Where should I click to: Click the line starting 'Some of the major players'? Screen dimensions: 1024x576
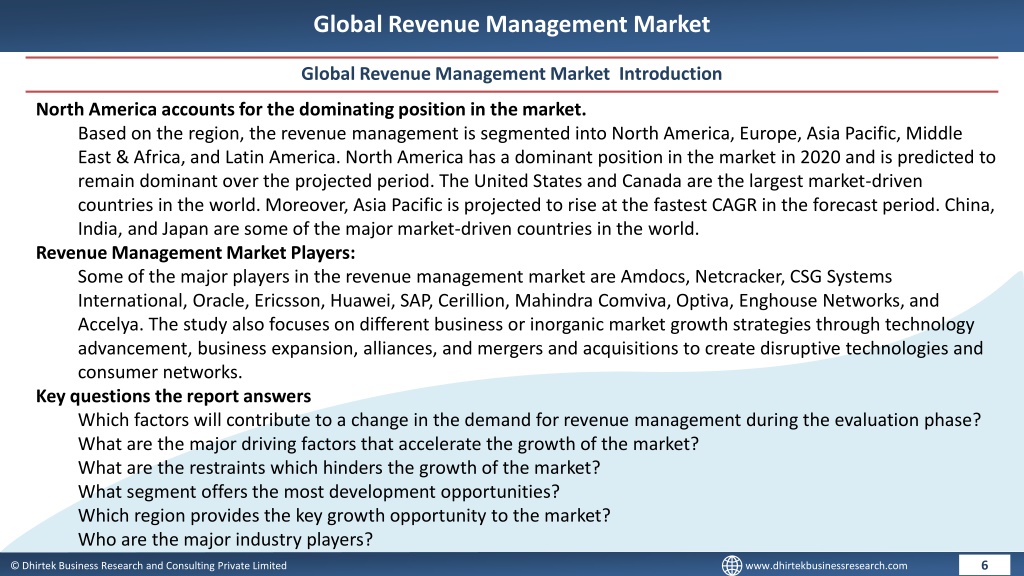[485, 277]
